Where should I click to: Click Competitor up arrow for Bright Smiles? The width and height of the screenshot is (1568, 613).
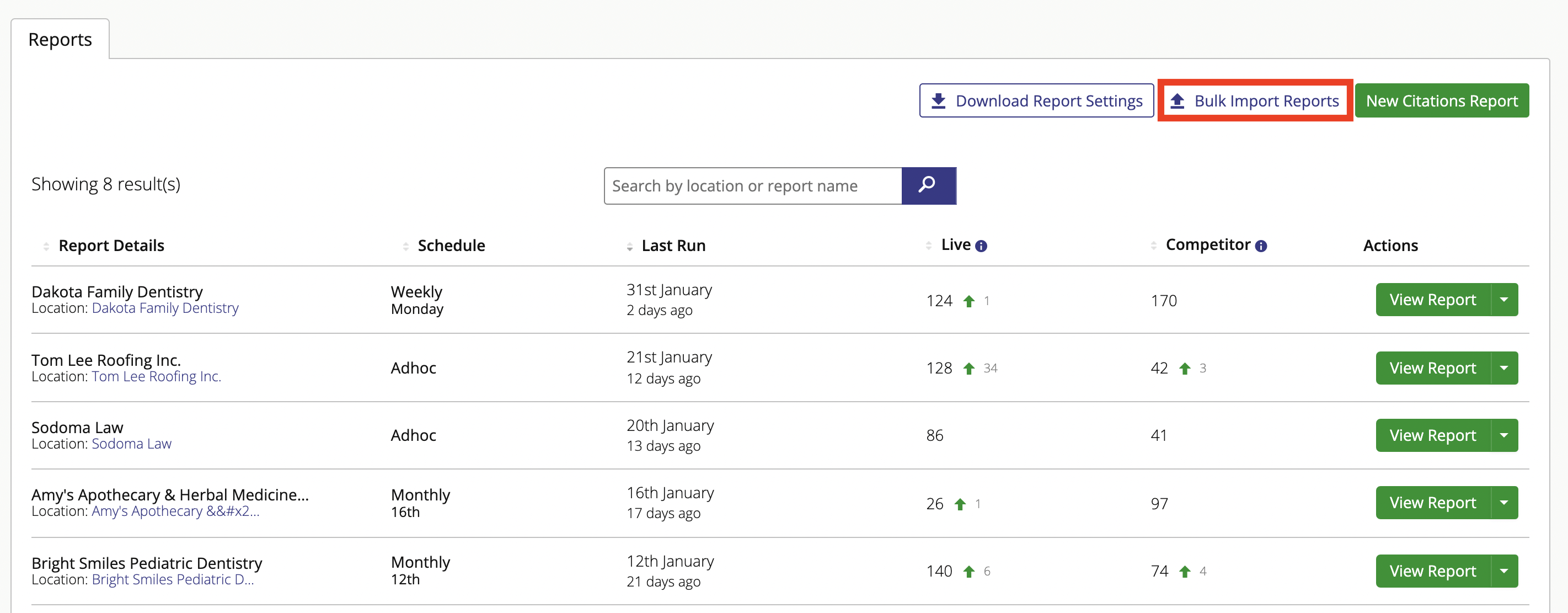[x=1185, y=572]
